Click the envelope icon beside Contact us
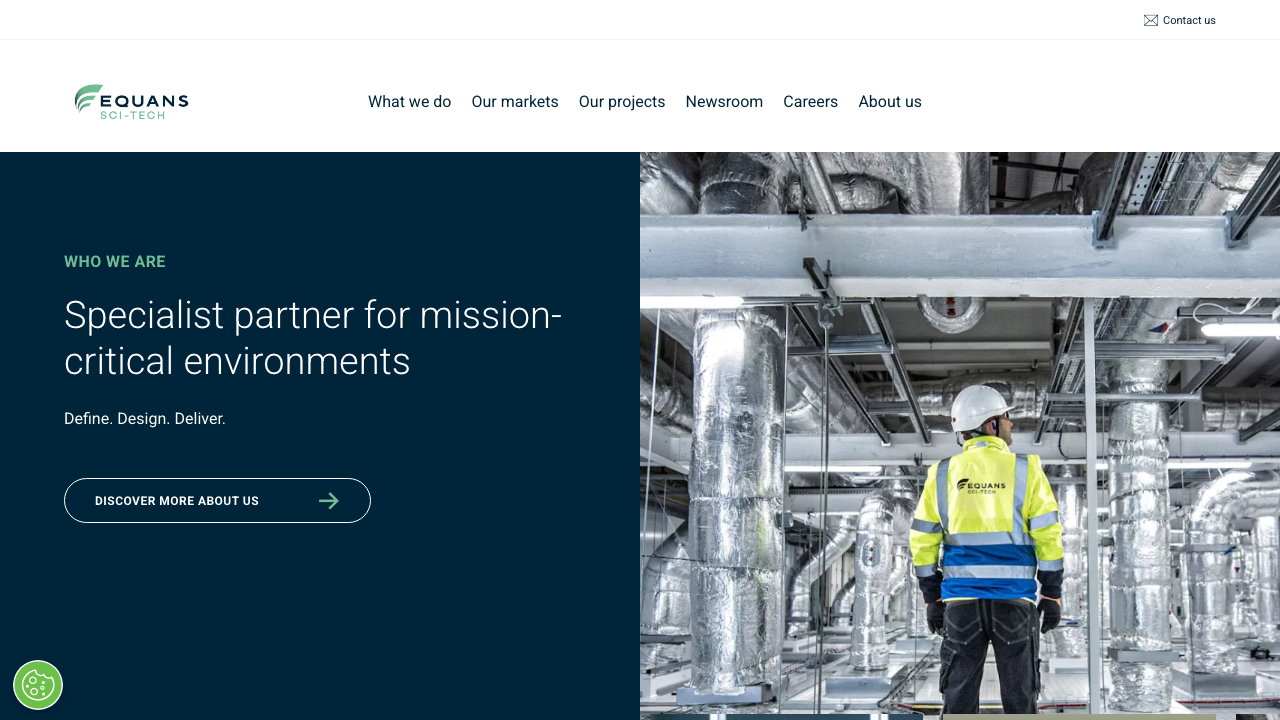The width and height of the screenshot is (1280, 720). (1149, 20)
